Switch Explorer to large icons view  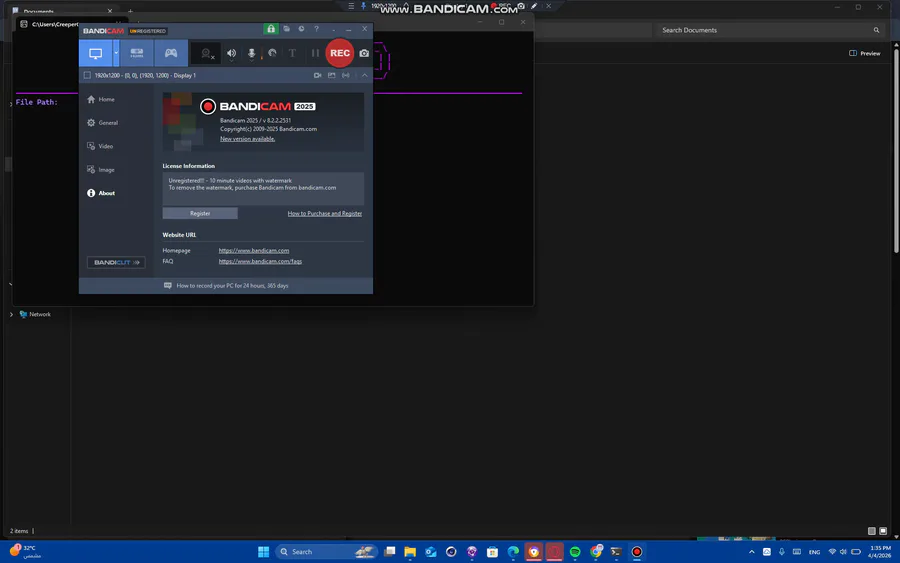tap(883, 531)
